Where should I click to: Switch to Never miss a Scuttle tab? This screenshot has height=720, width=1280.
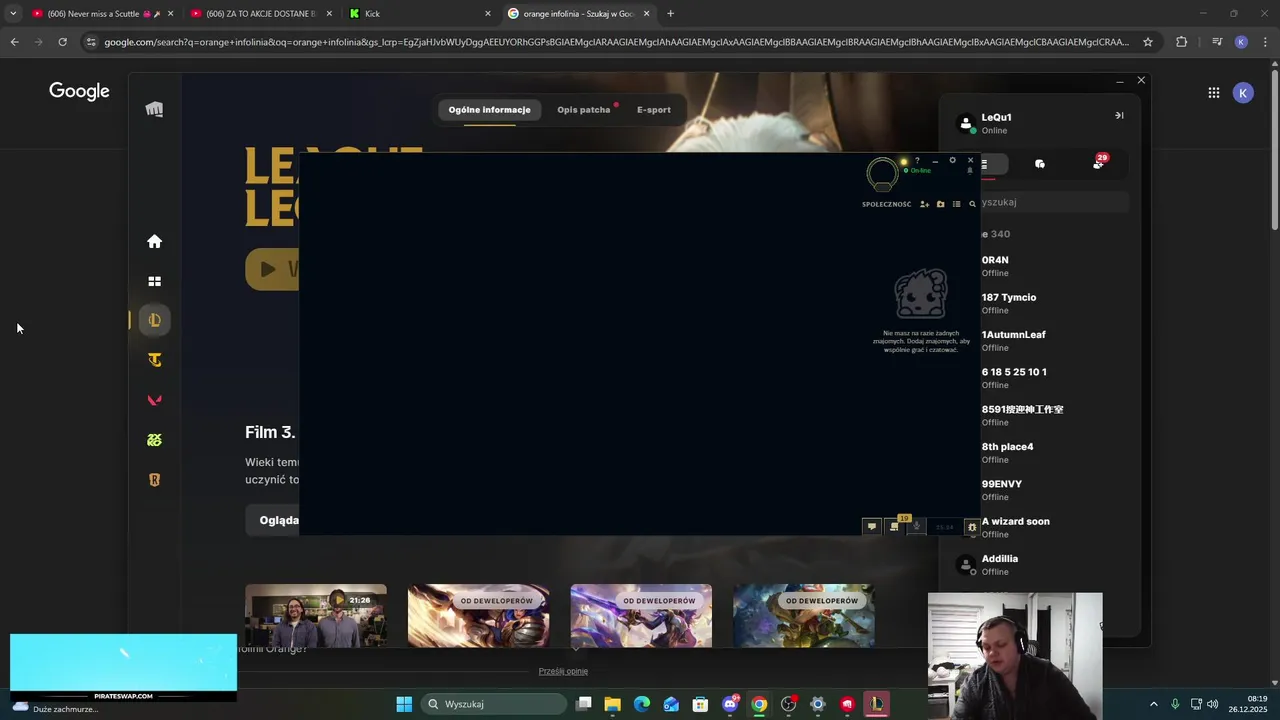pos(104,14)
